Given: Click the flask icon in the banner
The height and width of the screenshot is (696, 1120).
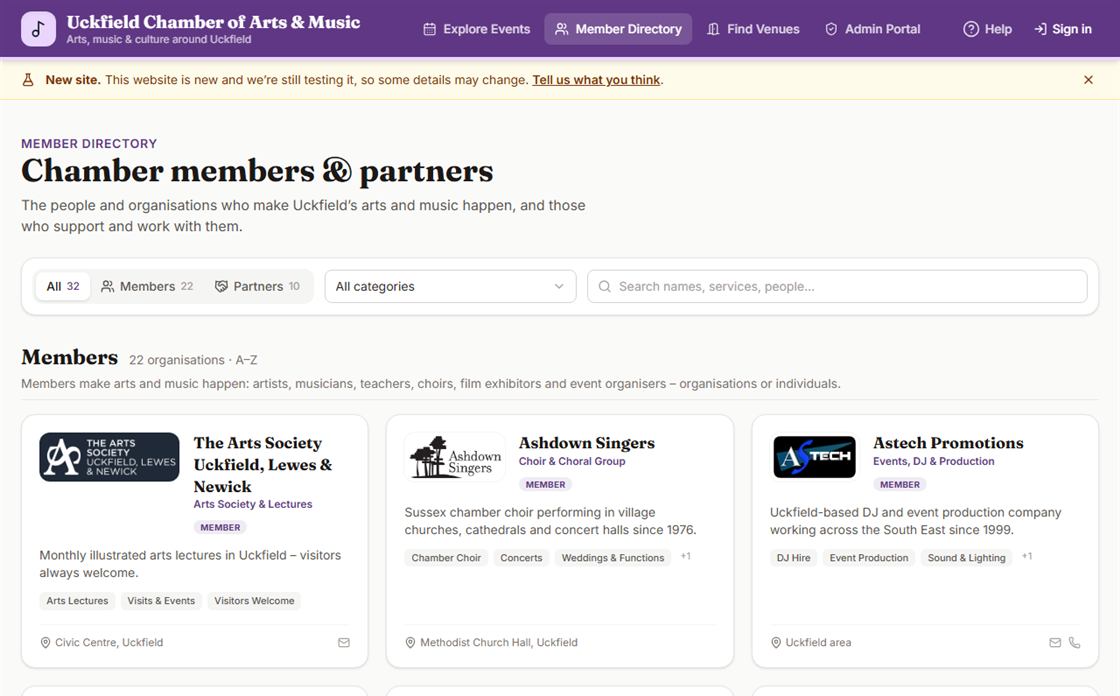Looking at the screenshot, I should (x=28, y=80).
